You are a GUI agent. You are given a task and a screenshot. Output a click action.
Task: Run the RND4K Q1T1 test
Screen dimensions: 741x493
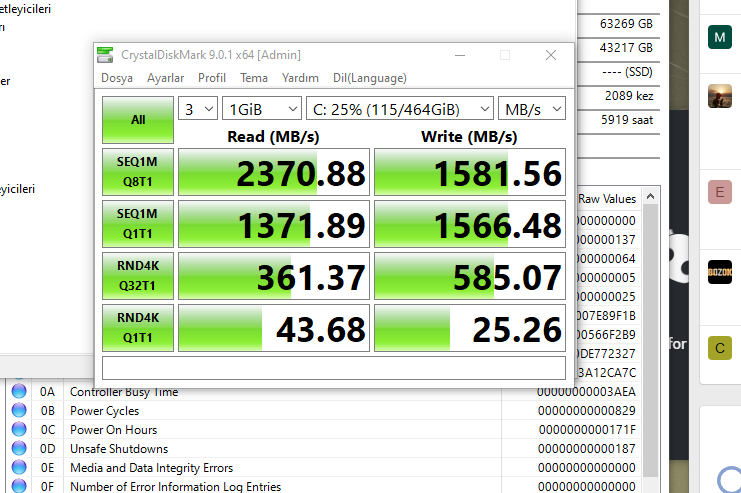pos(138,328)
